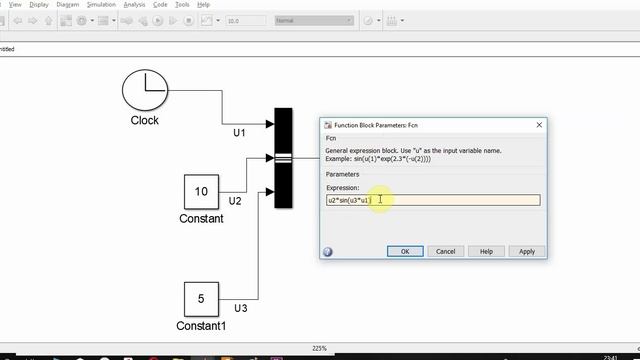Open the Code menu

tap(160, 4)
